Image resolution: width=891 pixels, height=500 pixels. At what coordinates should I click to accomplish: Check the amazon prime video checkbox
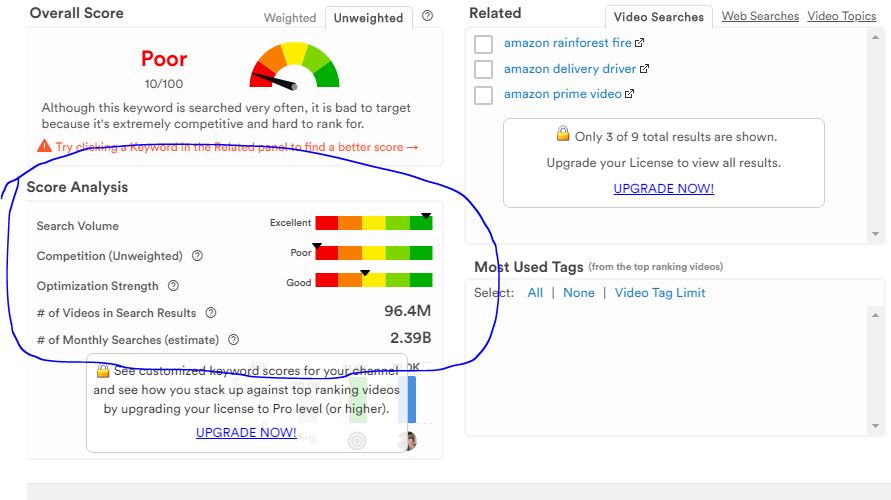click(x=484, y=95)
